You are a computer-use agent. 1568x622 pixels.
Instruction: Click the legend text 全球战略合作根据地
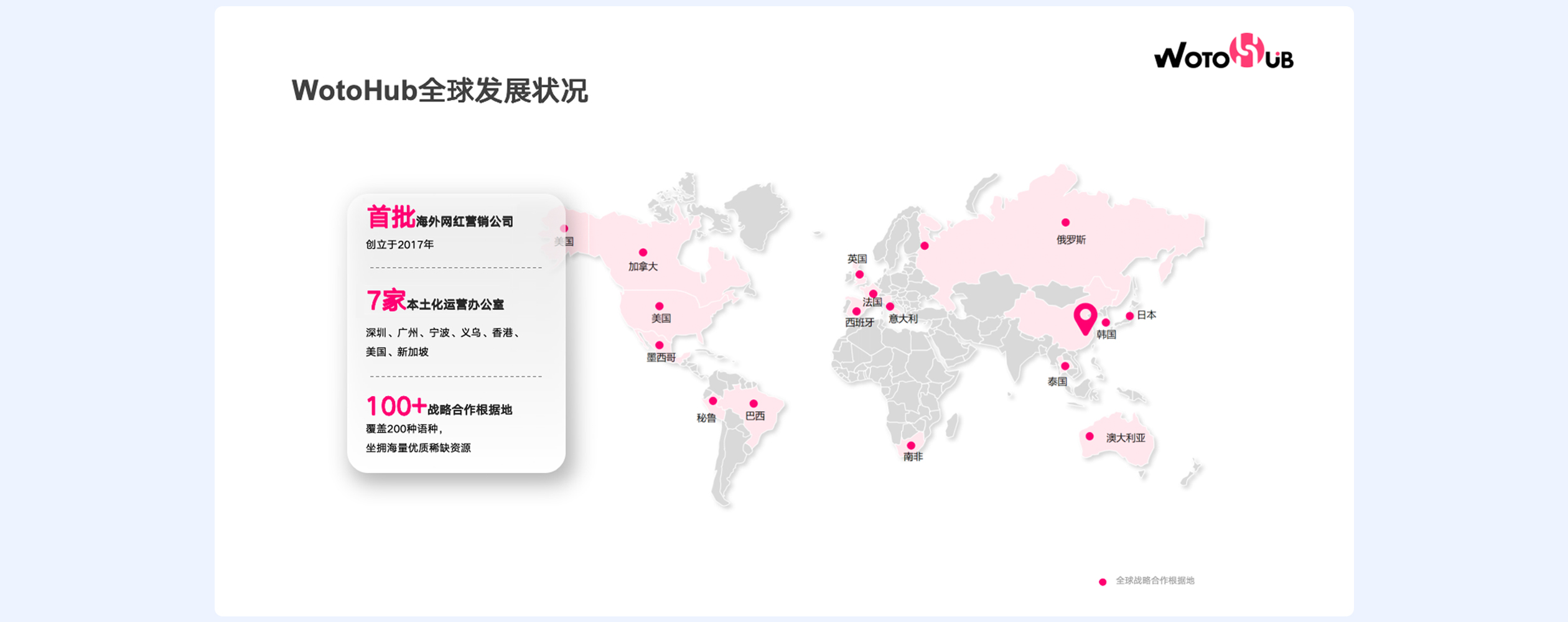(x=1155, y=581)
